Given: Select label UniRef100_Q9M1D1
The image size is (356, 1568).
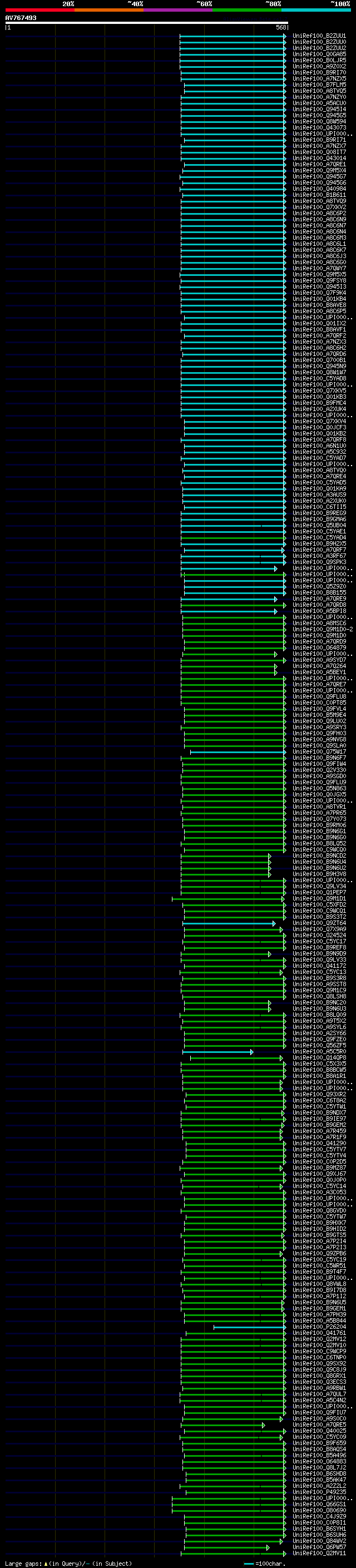Looking at the screenshot, I should click(x=319, y=898).
